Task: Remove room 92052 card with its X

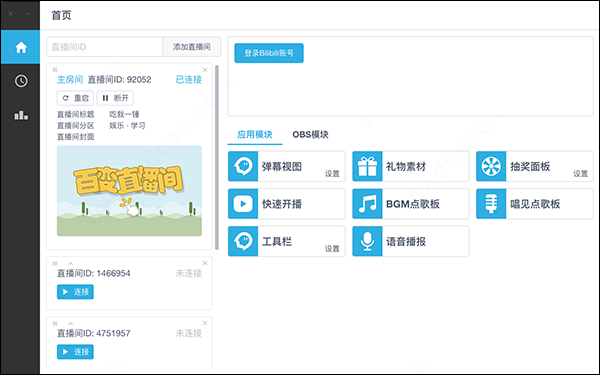Action: pos(205,70)
